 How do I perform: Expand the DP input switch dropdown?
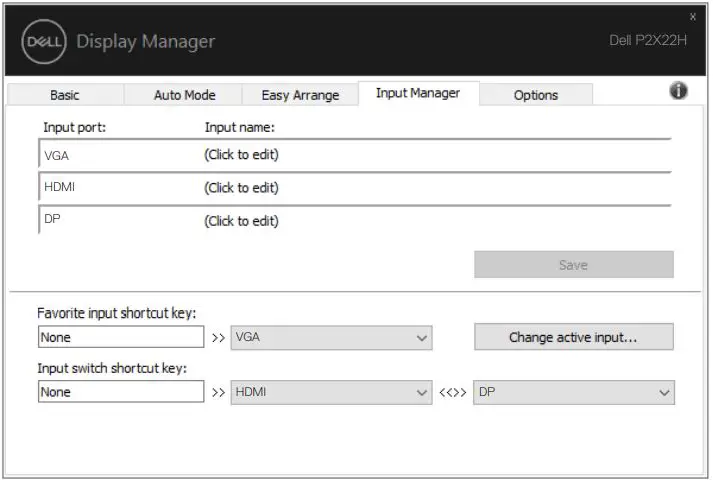coord(574,392)
